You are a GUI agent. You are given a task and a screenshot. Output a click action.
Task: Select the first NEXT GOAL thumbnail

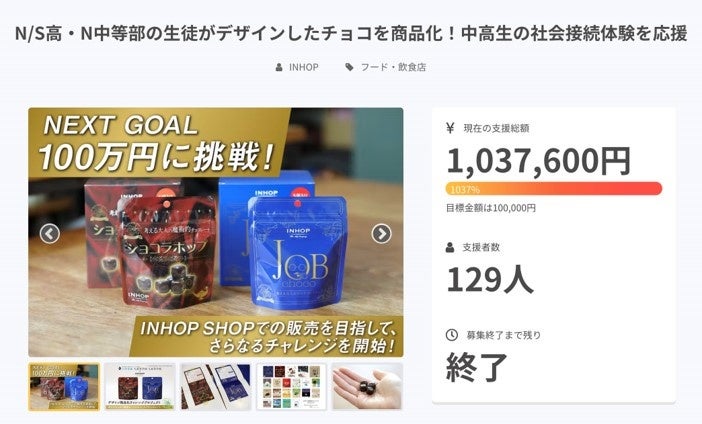pyautogui.click(x=64, y=387)
